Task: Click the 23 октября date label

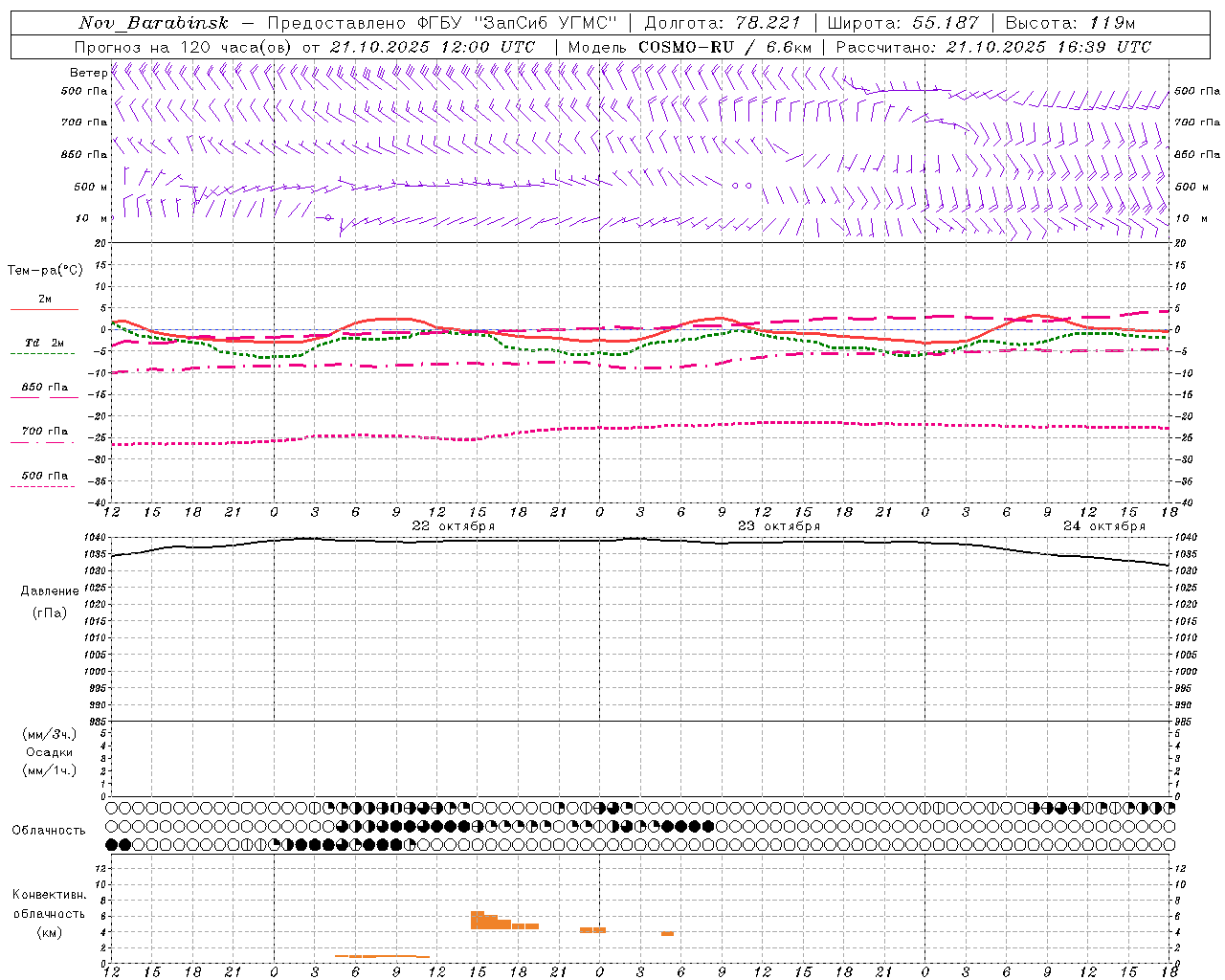Action: pyautogui.click(x=779, y=526)
